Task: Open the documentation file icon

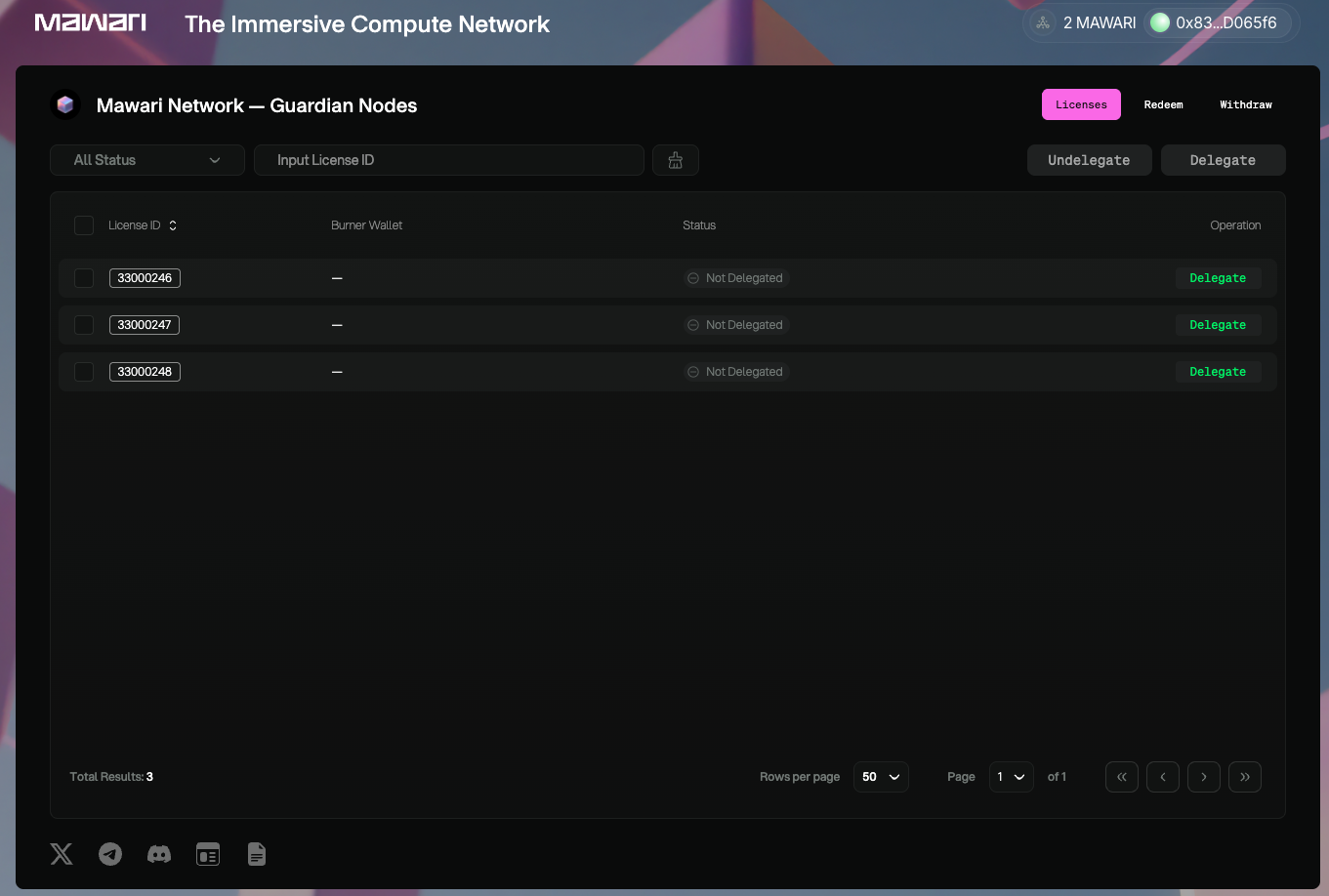Action: click(257, 854)
